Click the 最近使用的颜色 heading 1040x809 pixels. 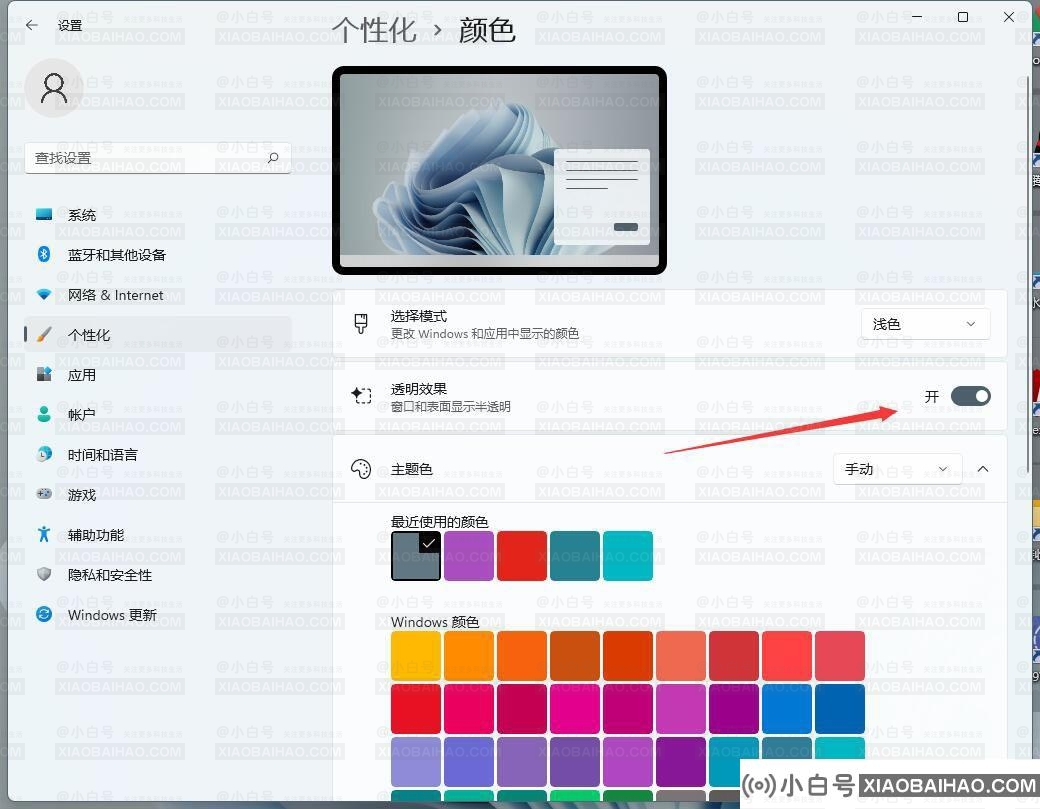439,522
